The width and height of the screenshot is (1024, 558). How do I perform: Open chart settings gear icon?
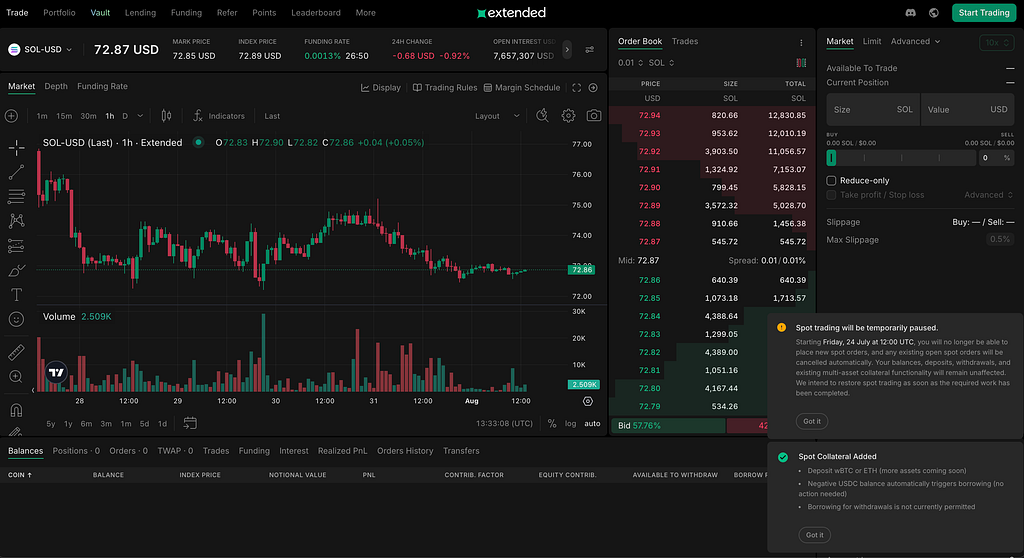(568, 116)
